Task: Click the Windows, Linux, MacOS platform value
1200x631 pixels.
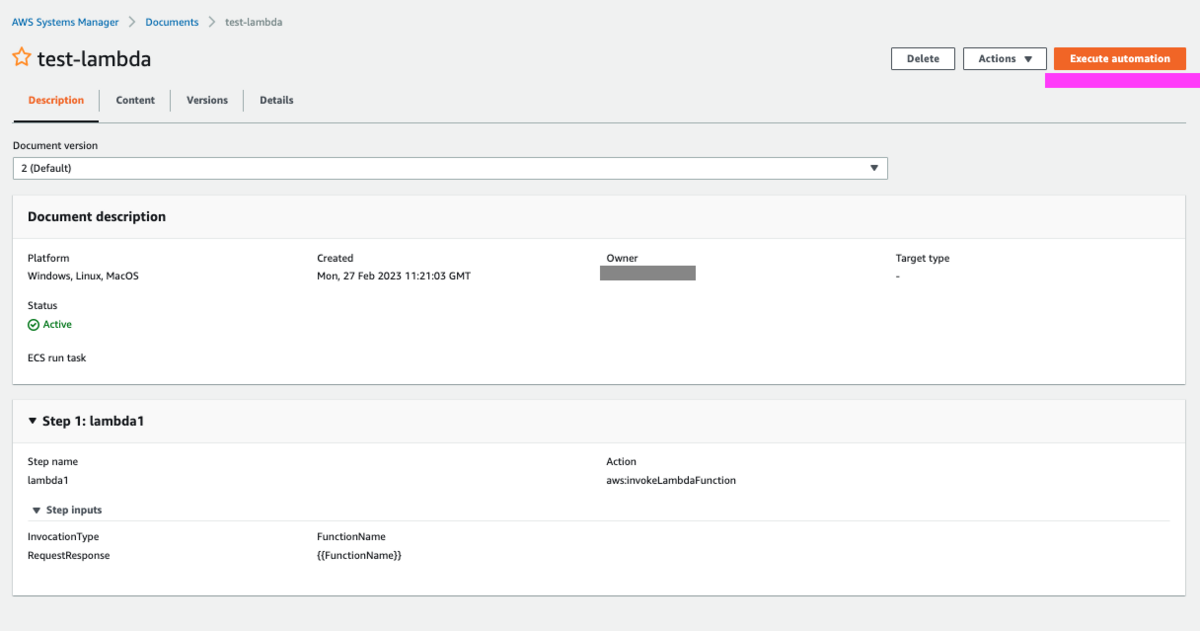Action: pyautogui.click(x=83, y=276)
